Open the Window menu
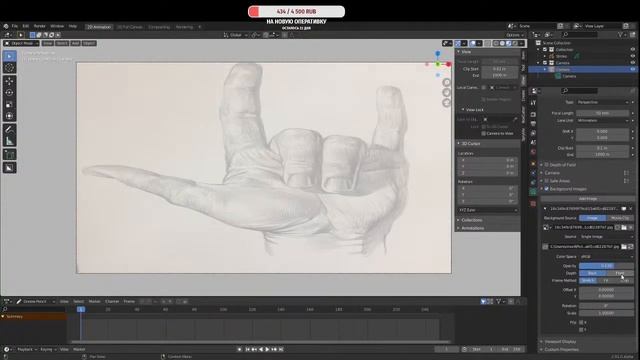 [57, 26]
